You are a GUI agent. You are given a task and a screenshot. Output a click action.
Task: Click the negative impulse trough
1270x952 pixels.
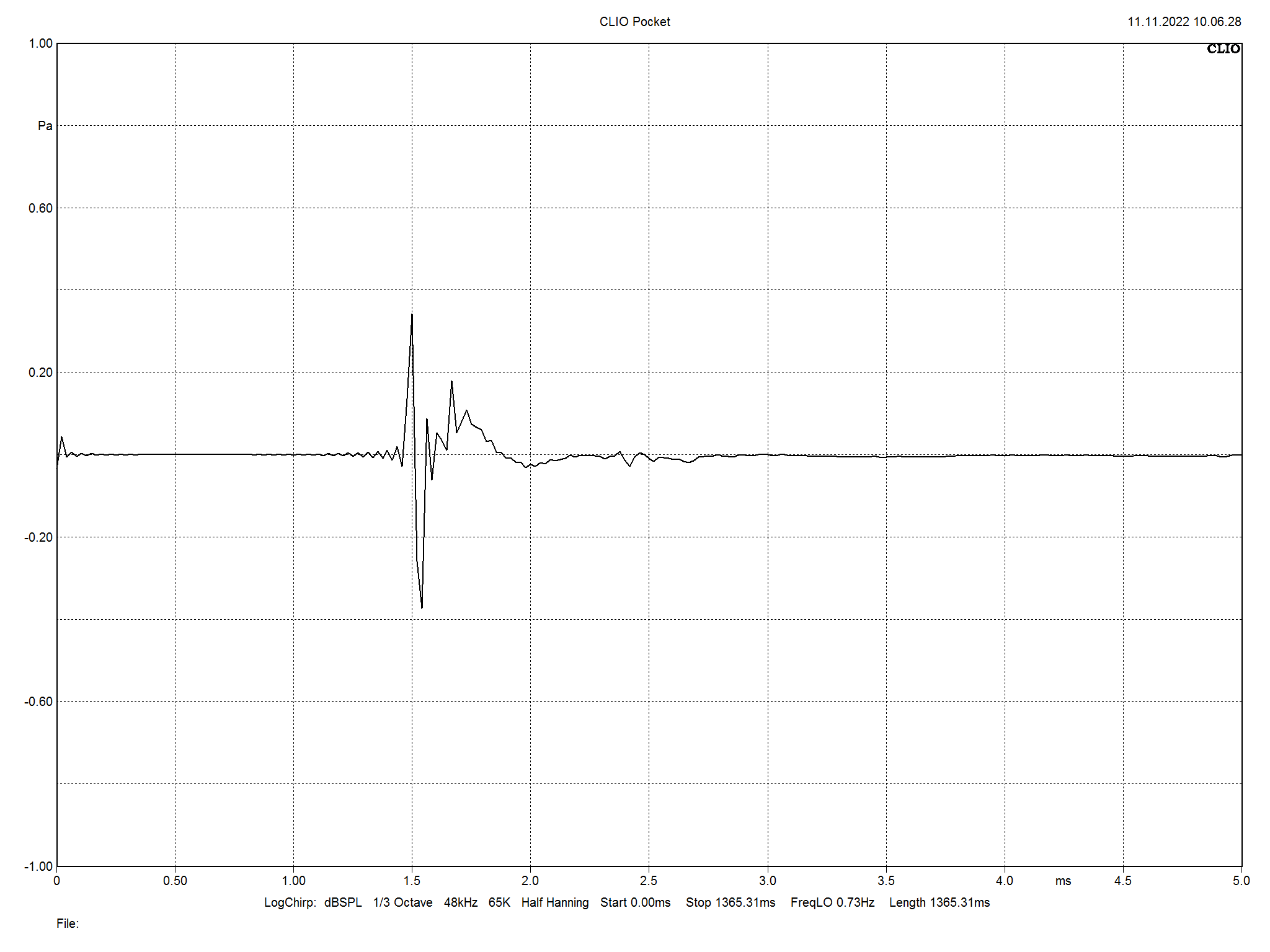click(x=422, y=606)
